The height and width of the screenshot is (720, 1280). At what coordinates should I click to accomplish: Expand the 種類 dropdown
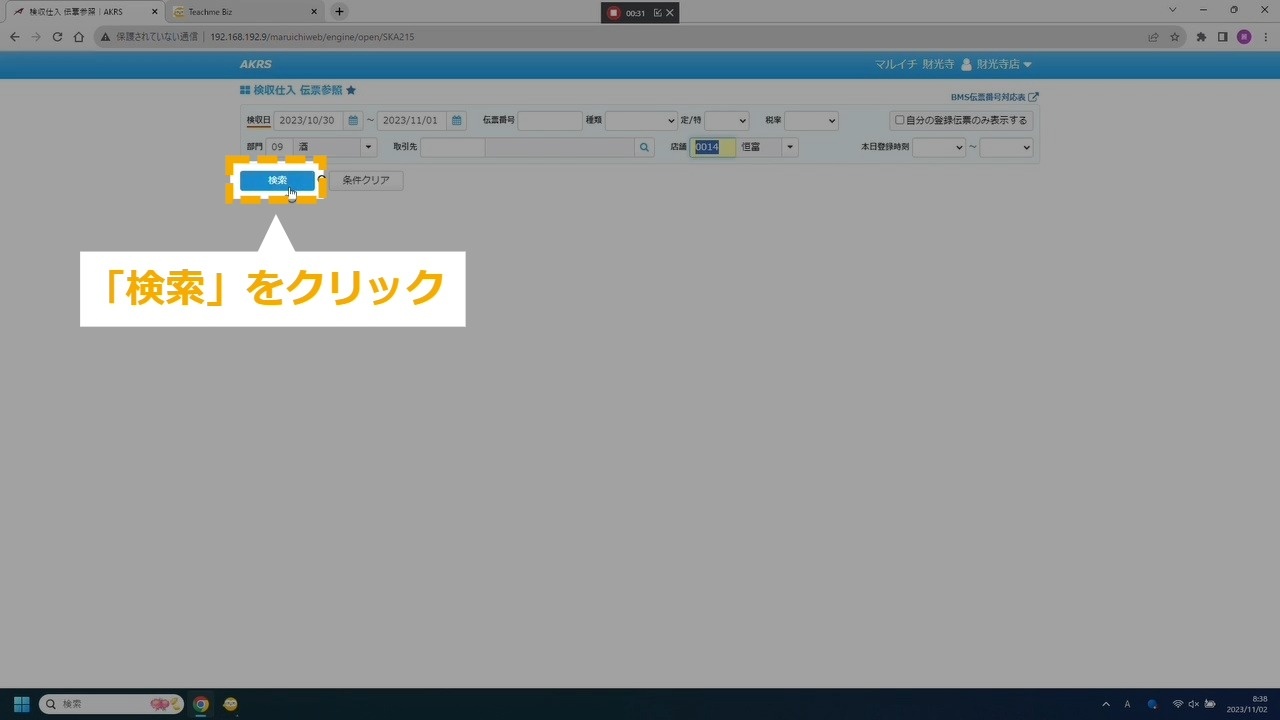(x=641, y=120)
